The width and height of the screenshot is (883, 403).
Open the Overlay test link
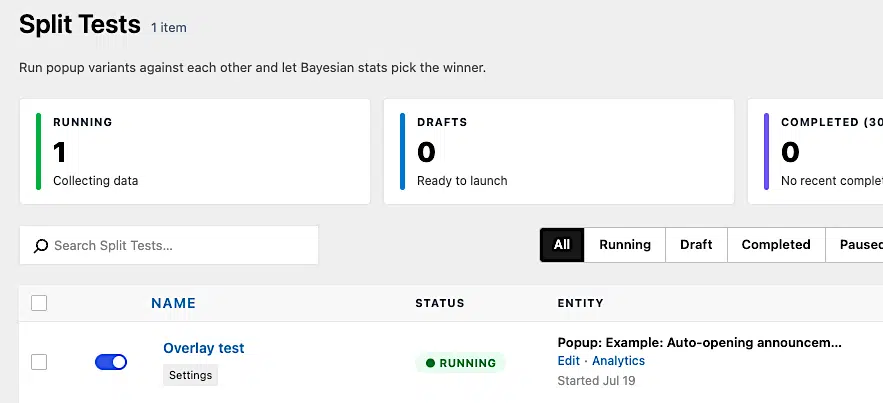(204, 348)
